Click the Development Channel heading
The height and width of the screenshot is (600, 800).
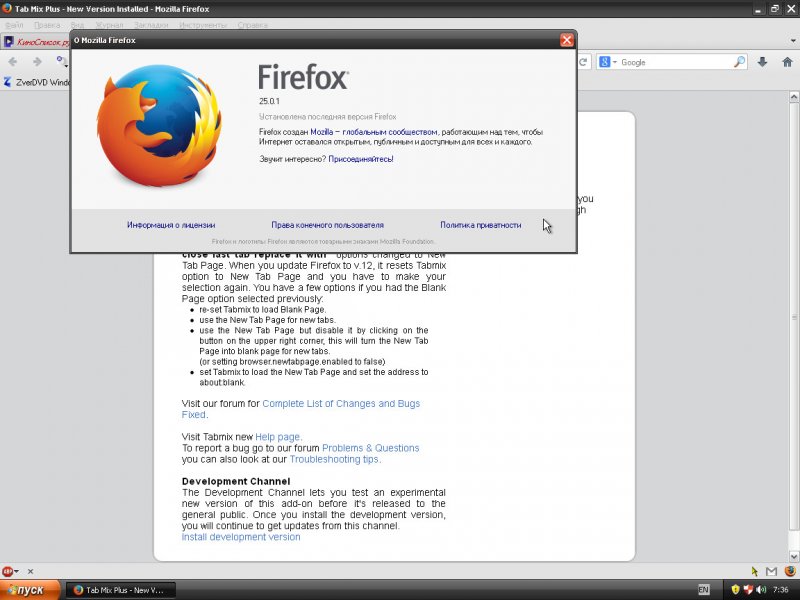(236, 481)
